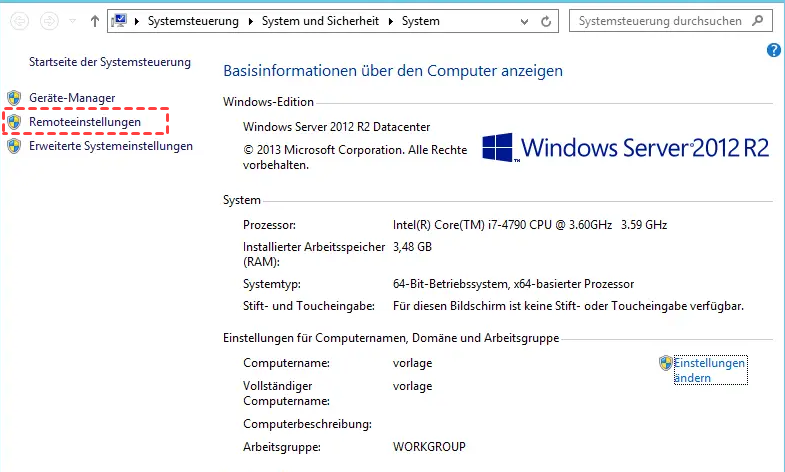The width and height of the screenshot is (785, 472).
Task: Click Einstellungen ändern link
Action: [x=710, y=370]
